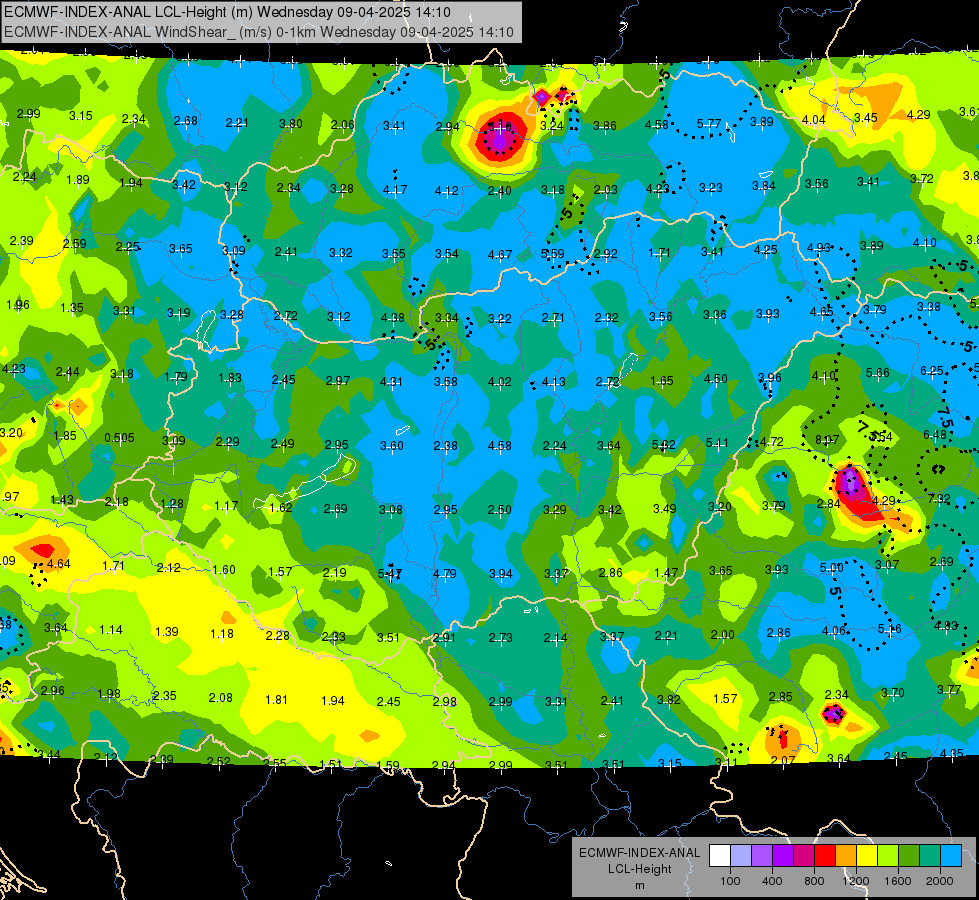979x900 pixels.
Task: Click the red legend swatch
Action: (x=825, y=856)
